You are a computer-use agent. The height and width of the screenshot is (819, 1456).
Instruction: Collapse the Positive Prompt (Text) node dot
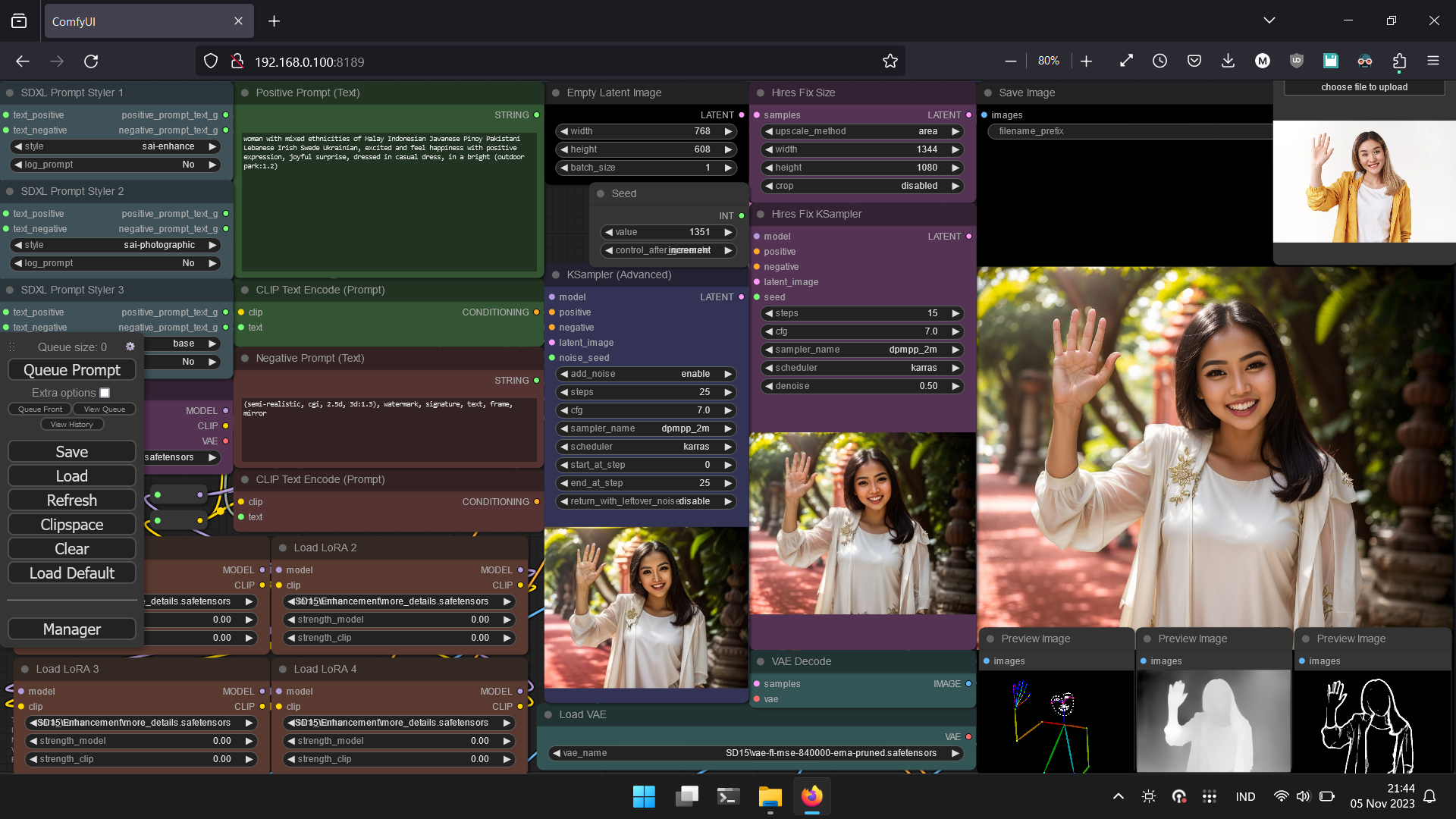[x=245, y=93]
